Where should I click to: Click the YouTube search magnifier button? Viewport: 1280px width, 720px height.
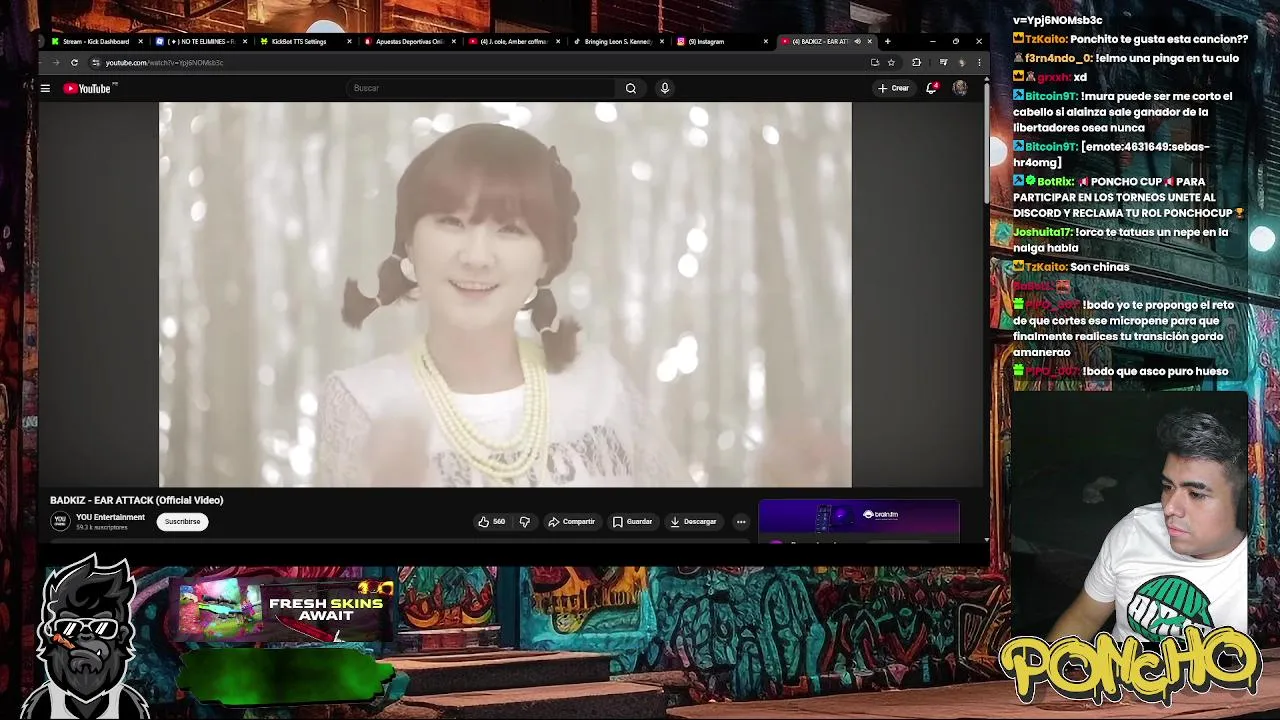631,88
